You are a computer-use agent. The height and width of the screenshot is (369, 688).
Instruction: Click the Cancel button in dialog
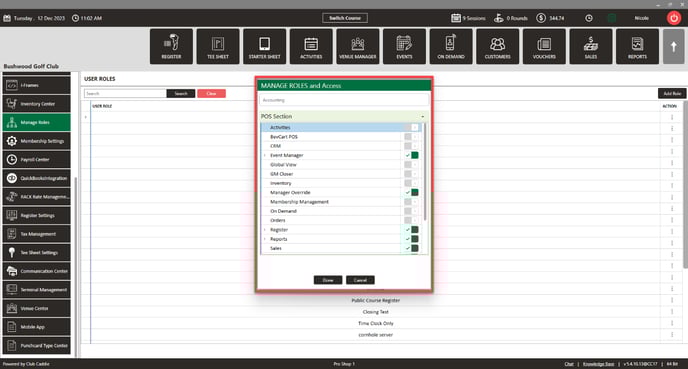coord(360,280)
